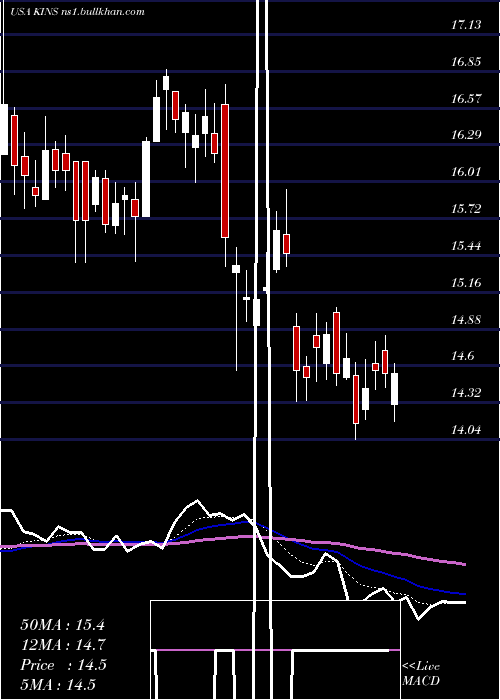Click the '5MA : 14.5' readout
Viewport: 500px width, 700px height.
(58, 685)
